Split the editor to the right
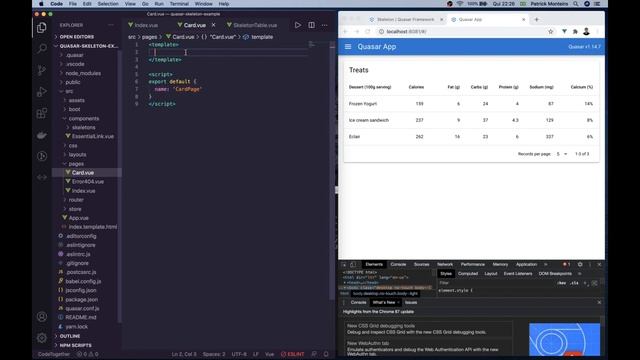The height and width of the screenshot is (360, 640). (x=311, y=25)
